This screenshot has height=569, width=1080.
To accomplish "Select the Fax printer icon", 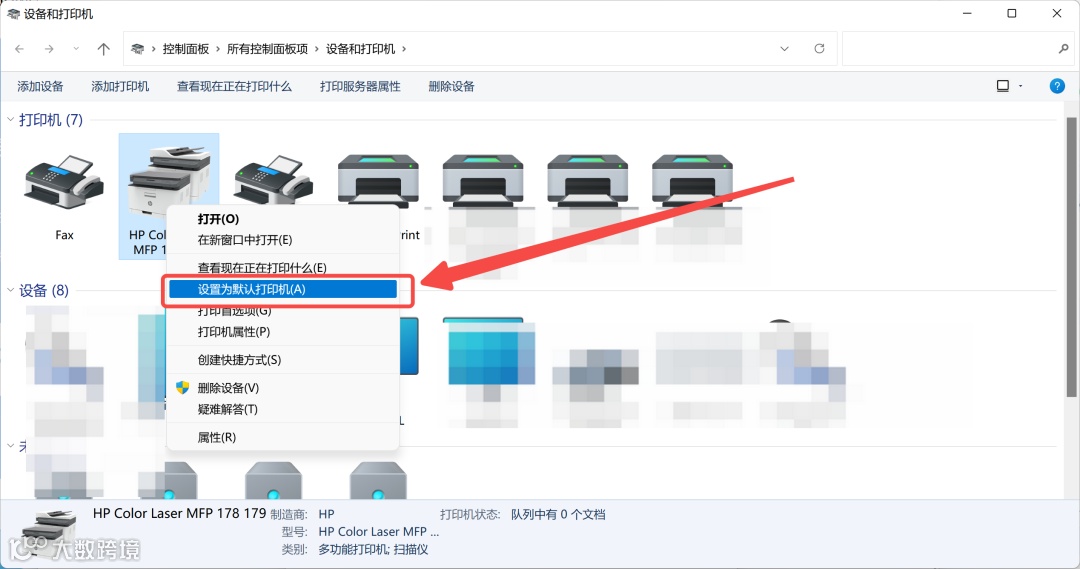I will coord(64,182).
